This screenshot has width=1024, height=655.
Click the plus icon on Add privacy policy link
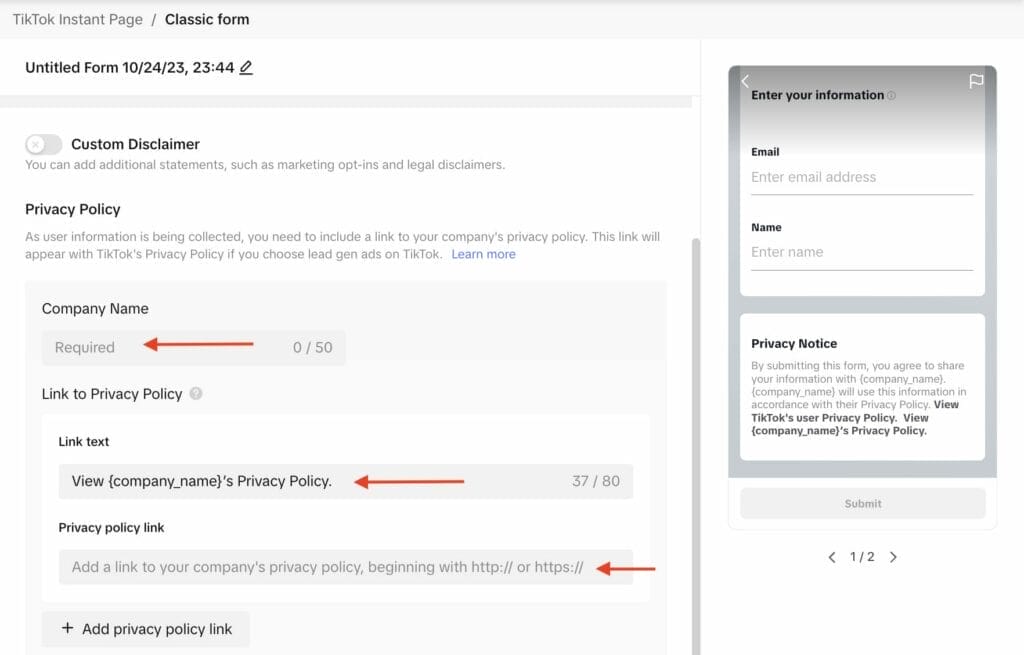click(68, 629)
